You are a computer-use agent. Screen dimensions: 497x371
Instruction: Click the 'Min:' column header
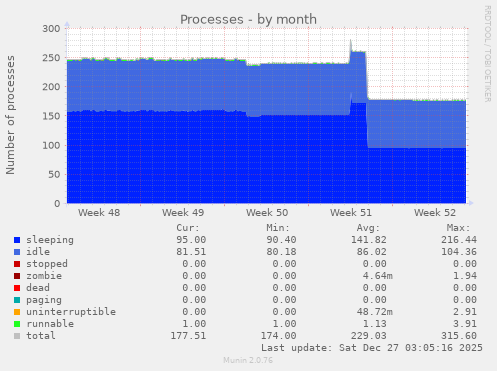pos(278,228)
